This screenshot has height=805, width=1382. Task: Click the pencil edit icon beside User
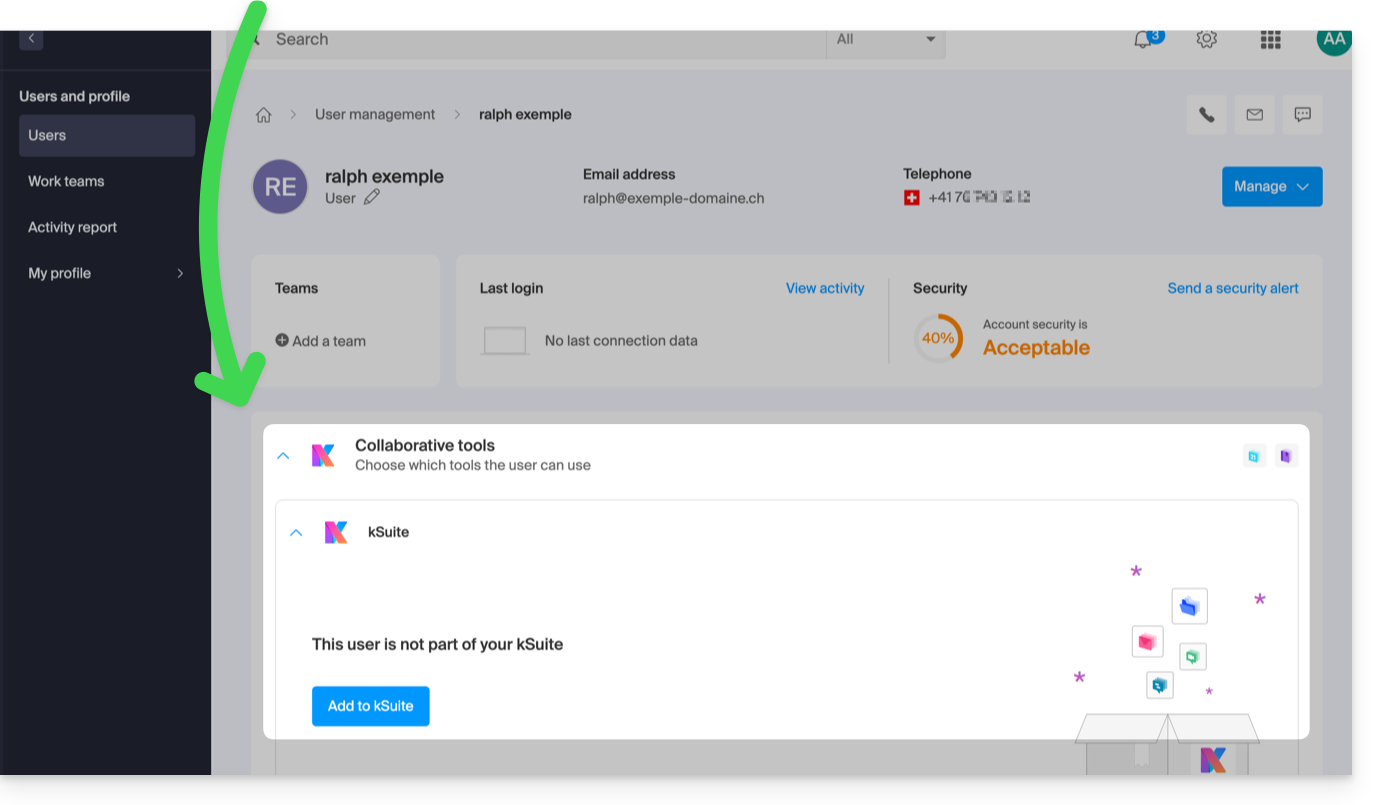(x=372, y=198)
